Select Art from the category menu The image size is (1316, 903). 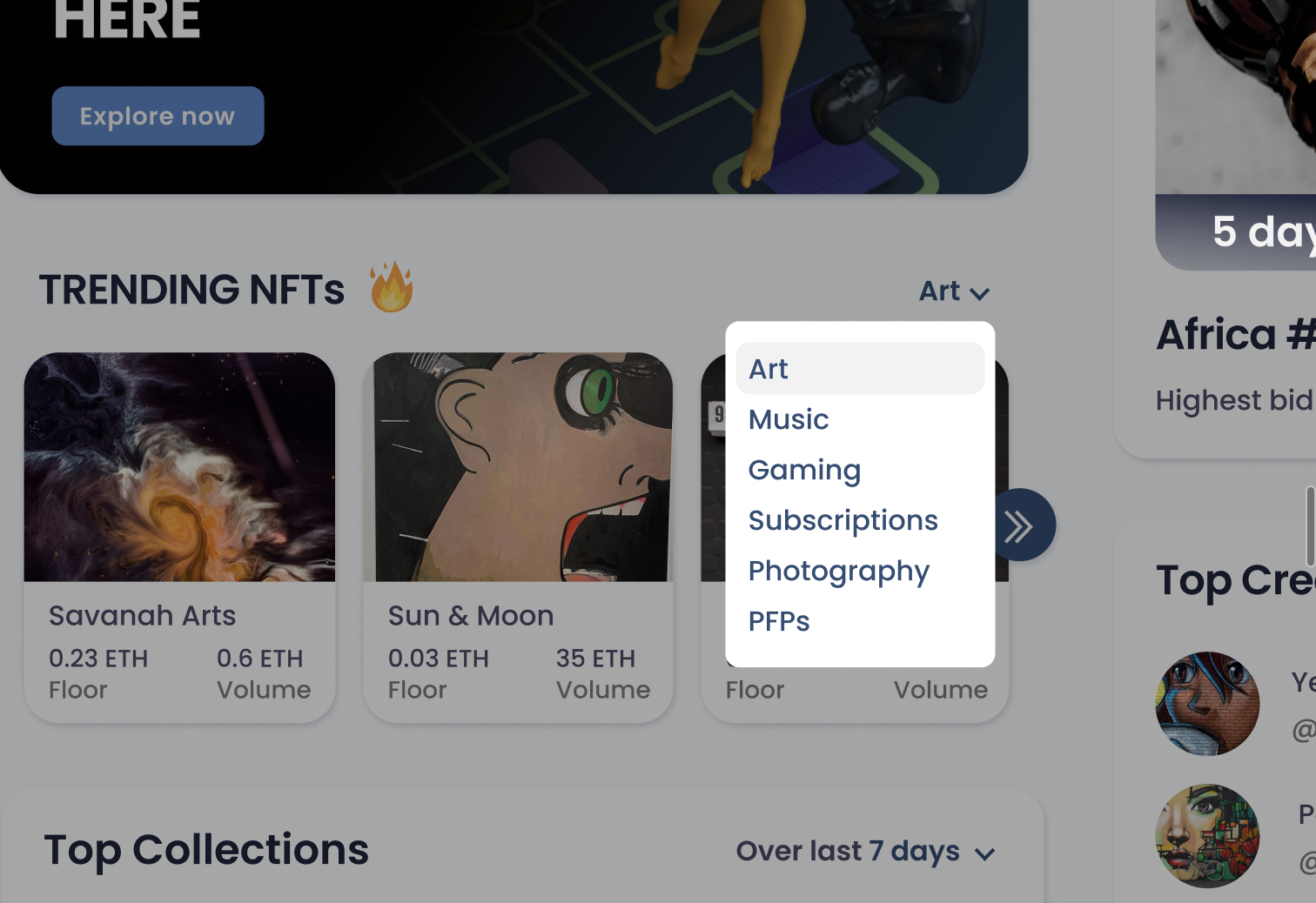click(860, 368)
